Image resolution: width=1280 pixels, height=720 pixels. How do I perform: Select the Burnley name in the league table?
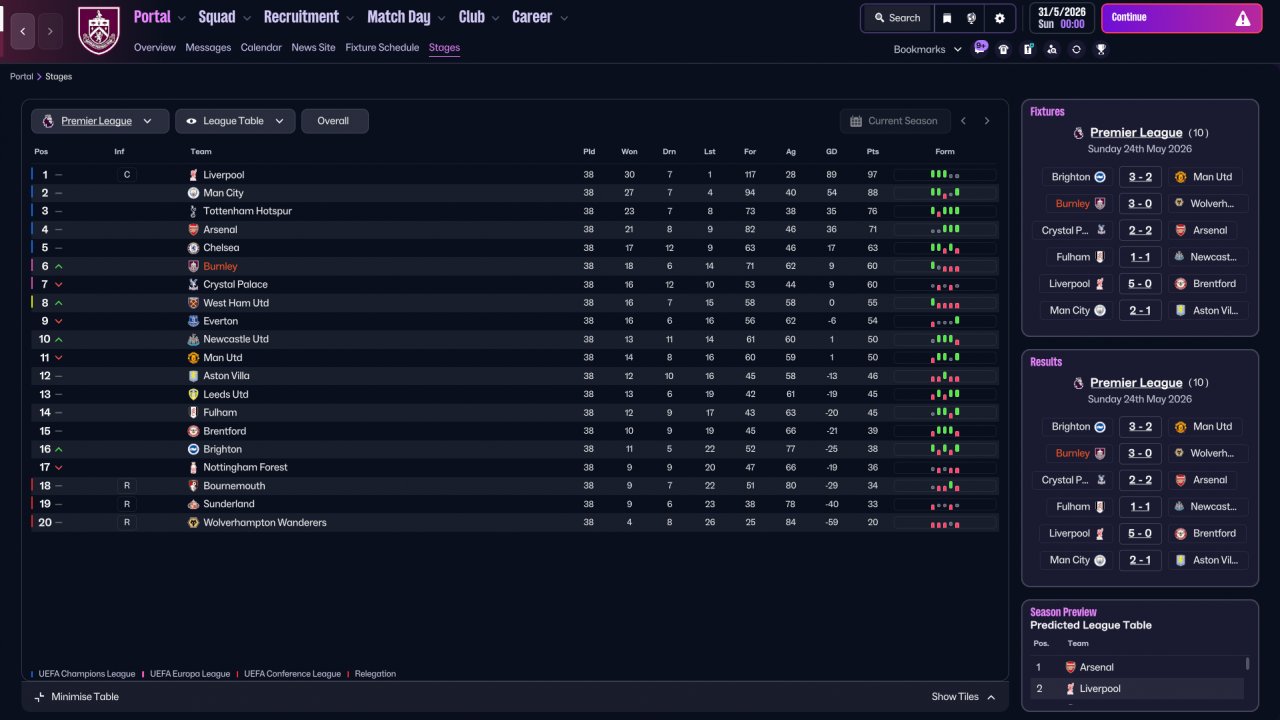pos(220,267)
